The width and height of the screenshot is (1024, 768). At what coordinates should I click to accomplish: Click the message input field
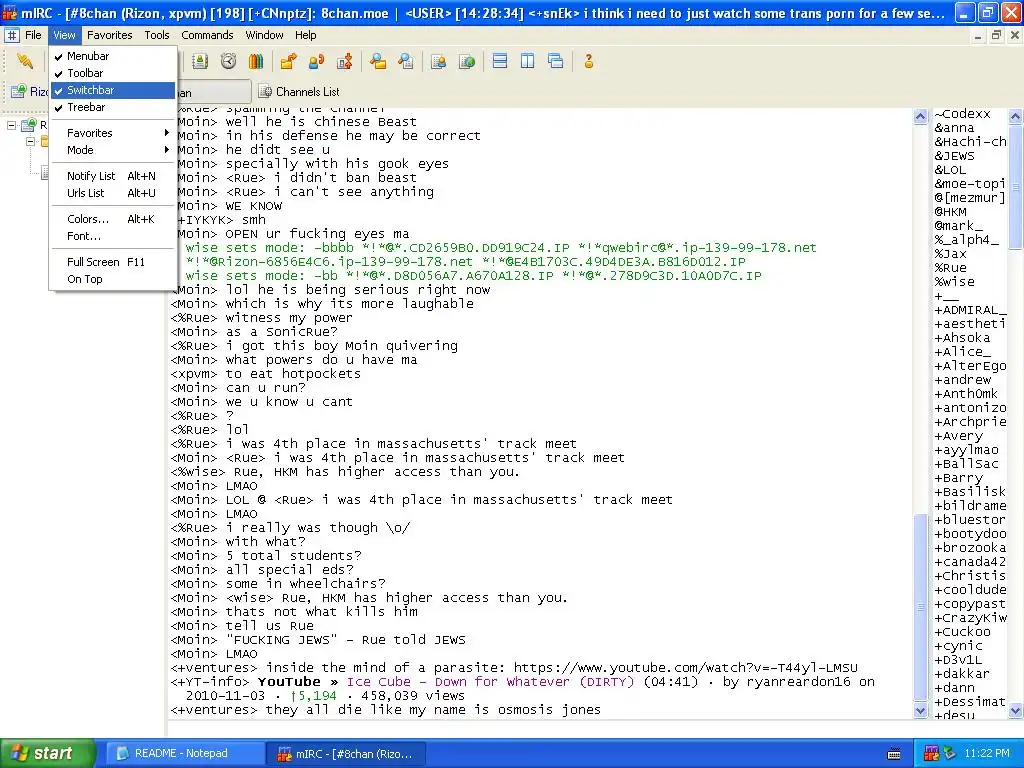pyautogui.click(x=596, y=729)
